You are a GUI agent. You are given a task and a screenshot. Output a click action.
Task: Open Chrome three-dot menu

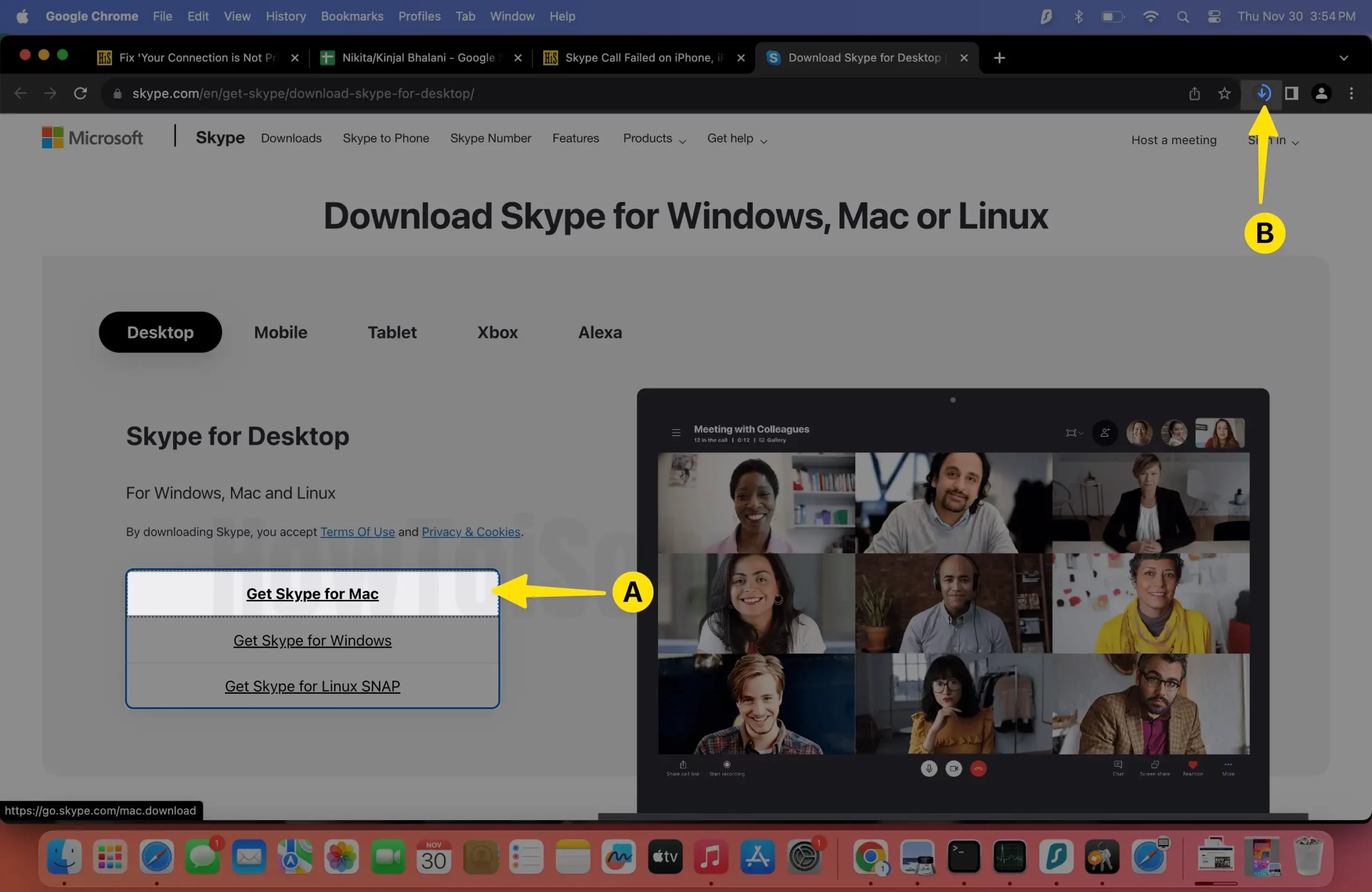[1351, 93]
